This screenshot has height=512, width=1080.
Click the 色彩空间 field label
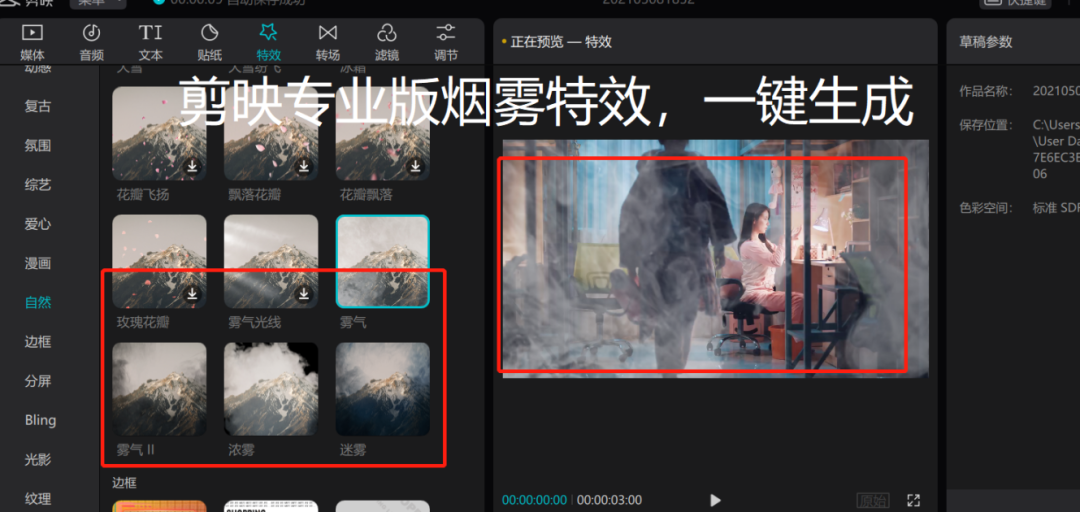(986, 207)
